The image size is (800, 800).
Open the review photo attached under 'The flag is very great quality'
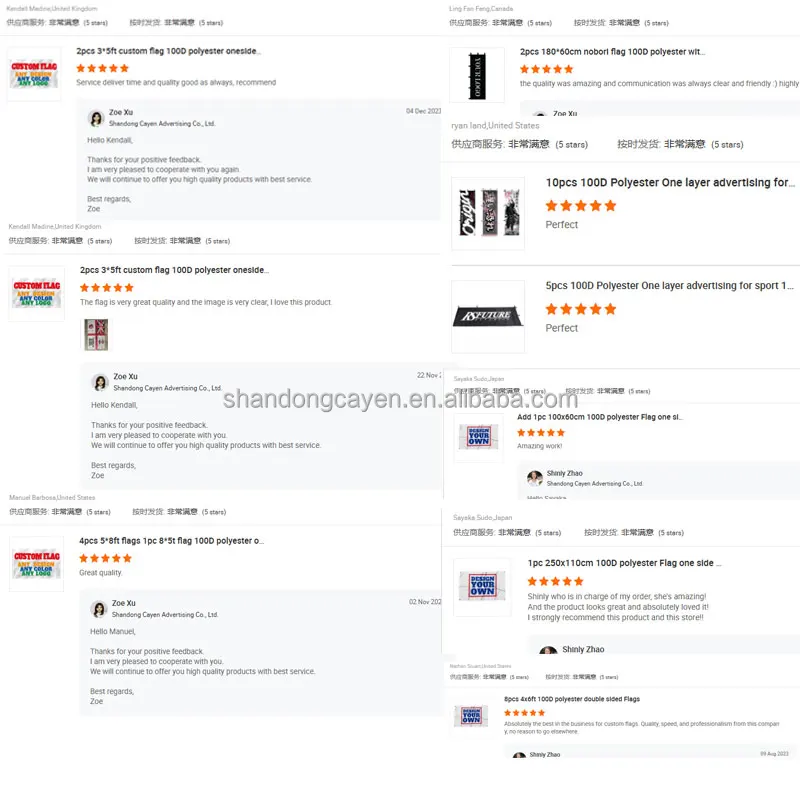[x=96, y=335]
